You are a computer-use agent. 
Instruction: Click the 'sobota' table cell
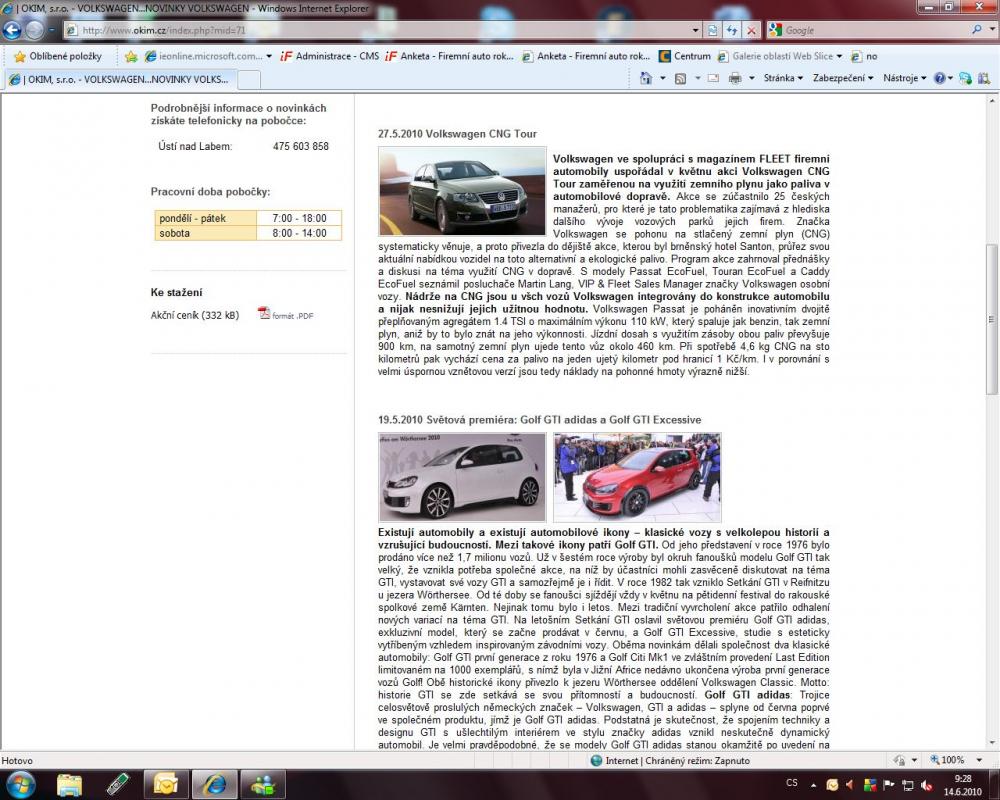pos(205,233)
